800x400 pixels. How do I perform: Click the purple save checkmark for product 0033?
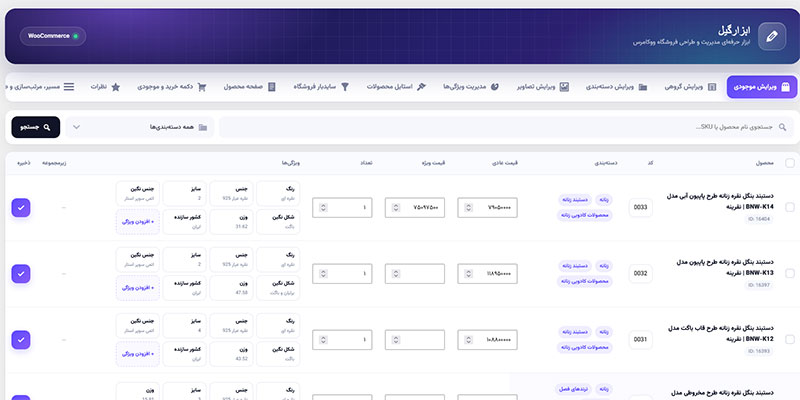click(21, 208)
